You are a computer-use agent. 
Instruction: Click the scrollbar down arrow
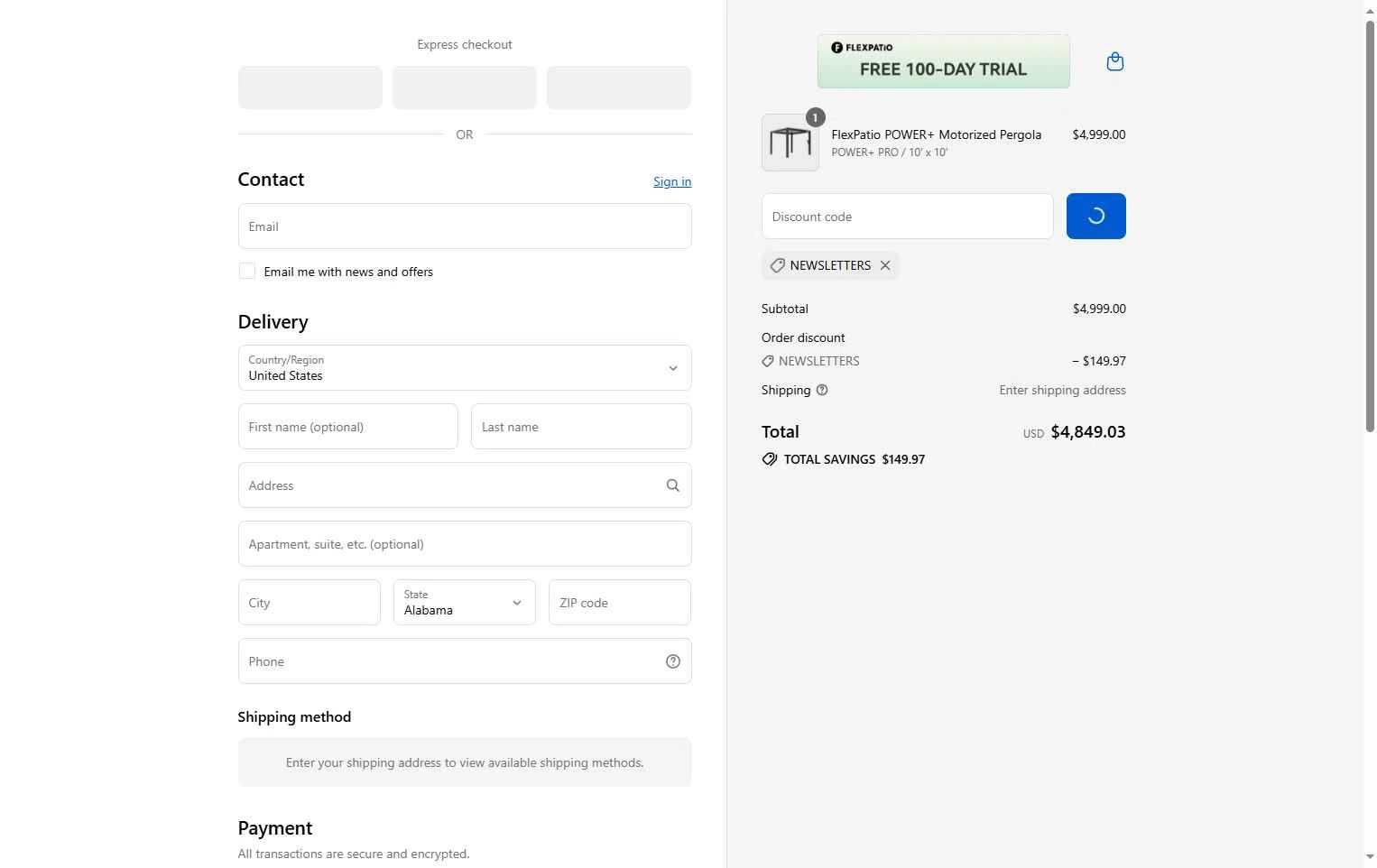(1370, 856)
